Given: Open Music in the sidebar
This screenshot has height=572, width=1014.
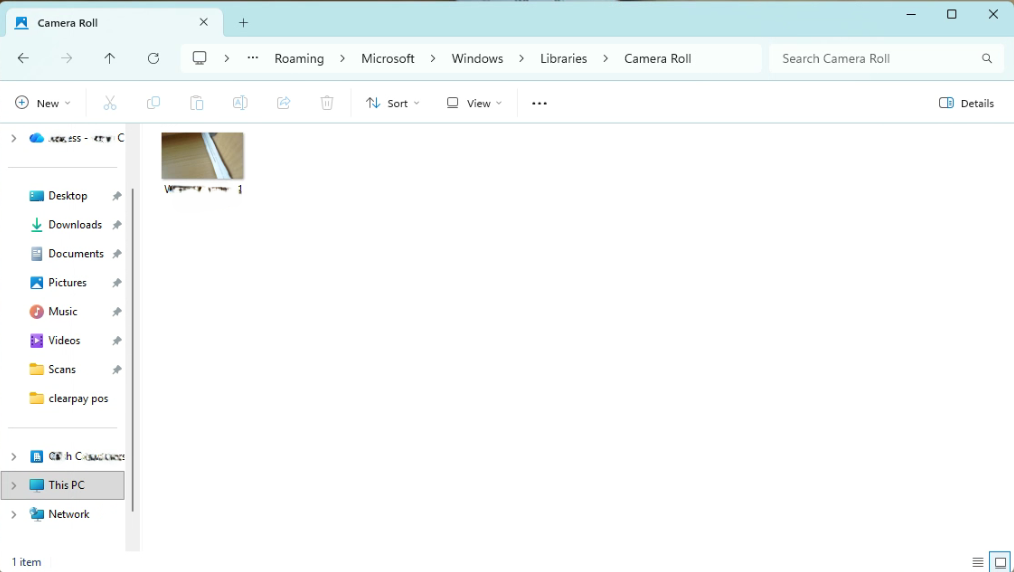Looking at the screenshot, I should point(63,312).
